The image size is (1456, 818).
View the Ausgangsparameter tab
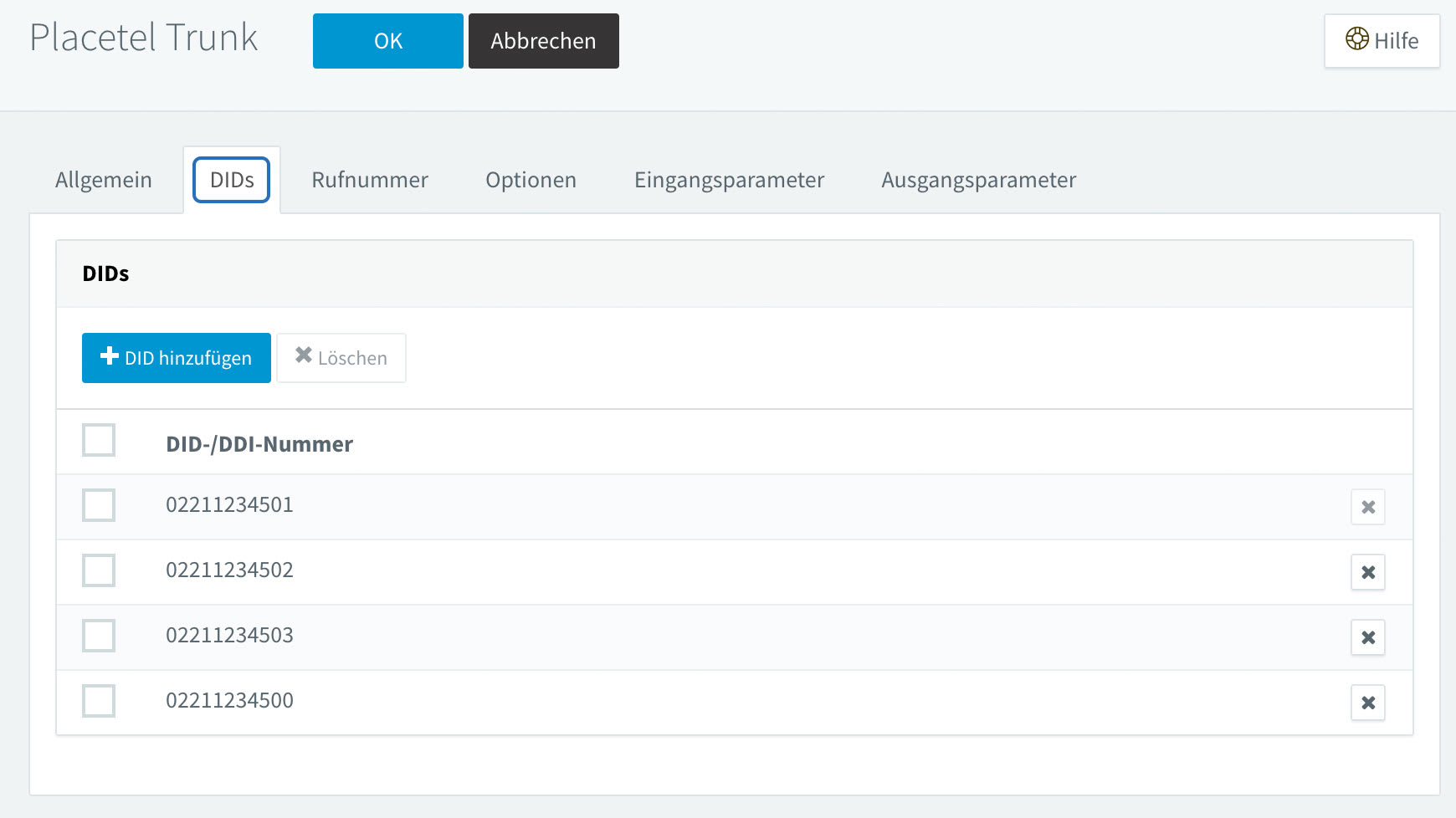click(x=978, y=180)
